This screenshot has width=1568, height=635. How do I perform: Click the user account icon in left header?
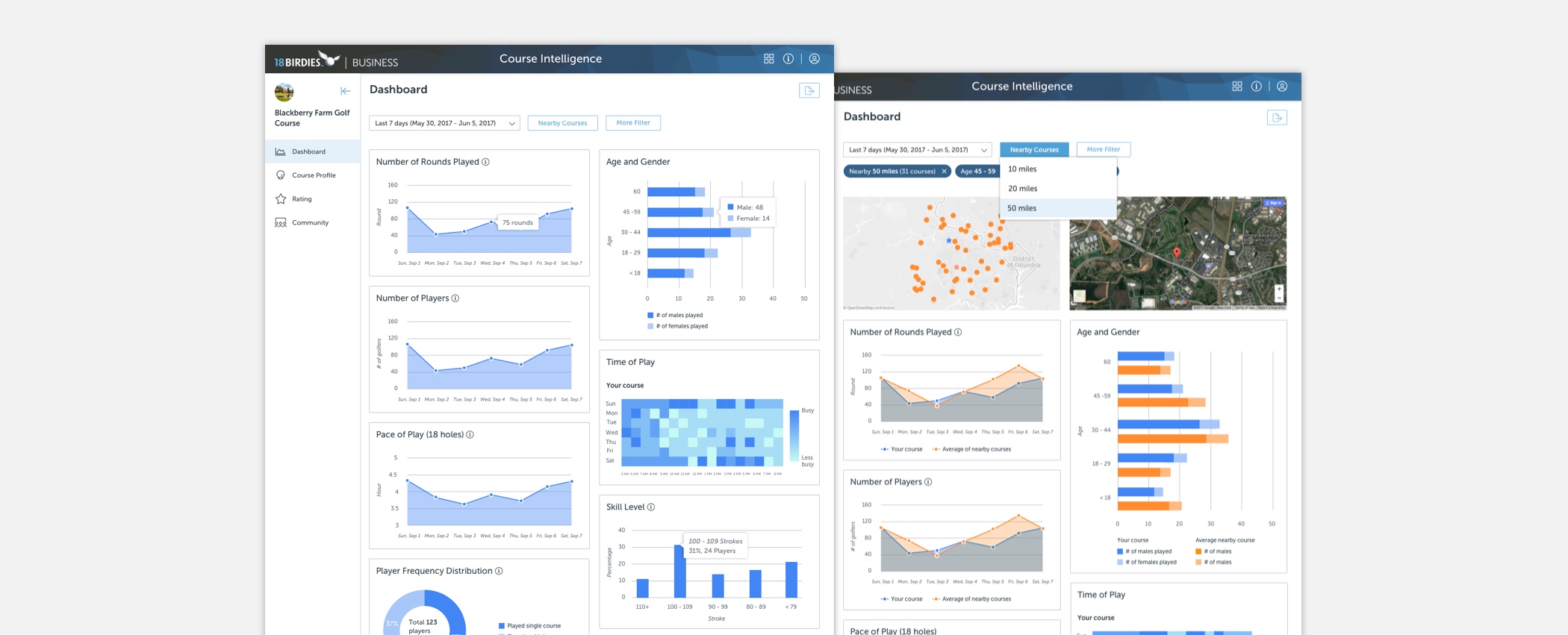[815, 59]
